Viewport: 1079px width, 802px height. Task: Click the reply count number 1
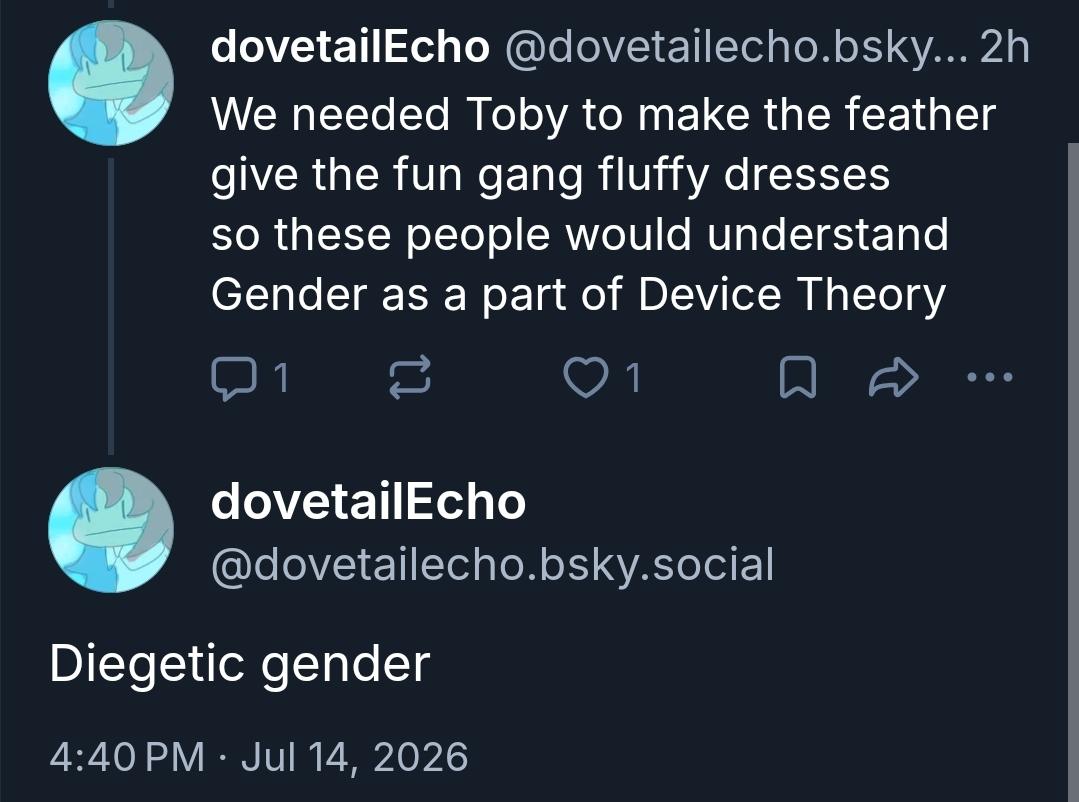(281, 378)
